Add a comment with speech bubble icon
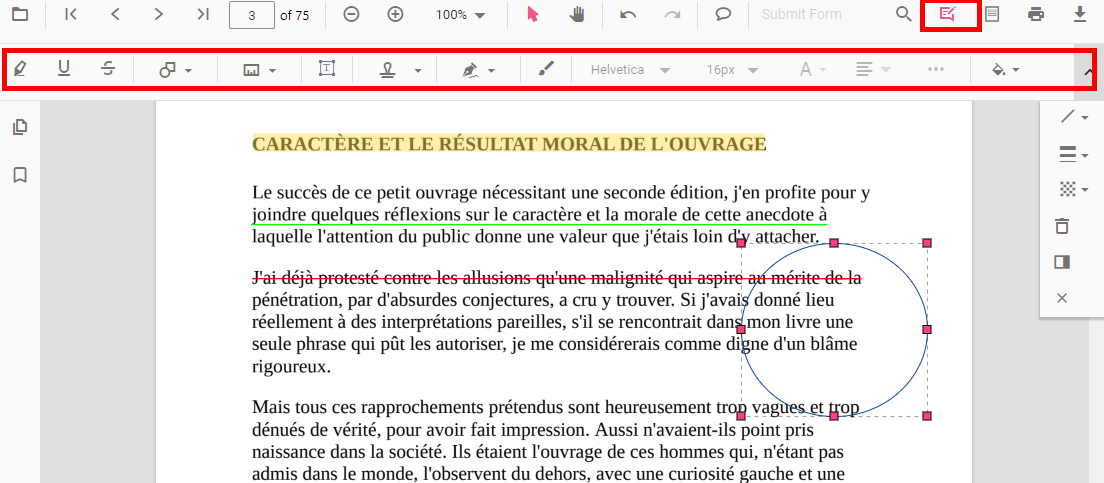 click(x=723, y=14)
